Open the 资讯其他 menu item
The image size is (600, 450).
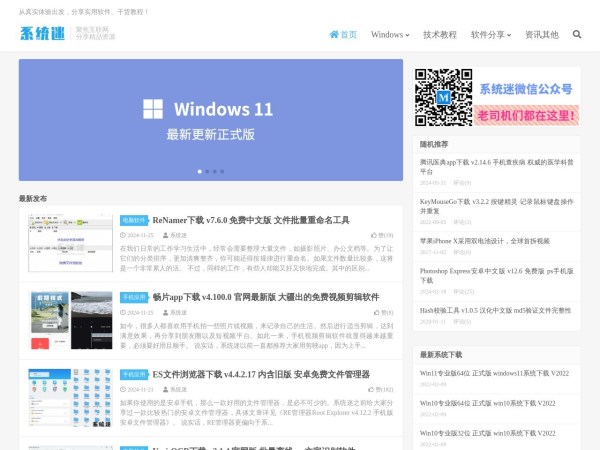tap(541, 34)
